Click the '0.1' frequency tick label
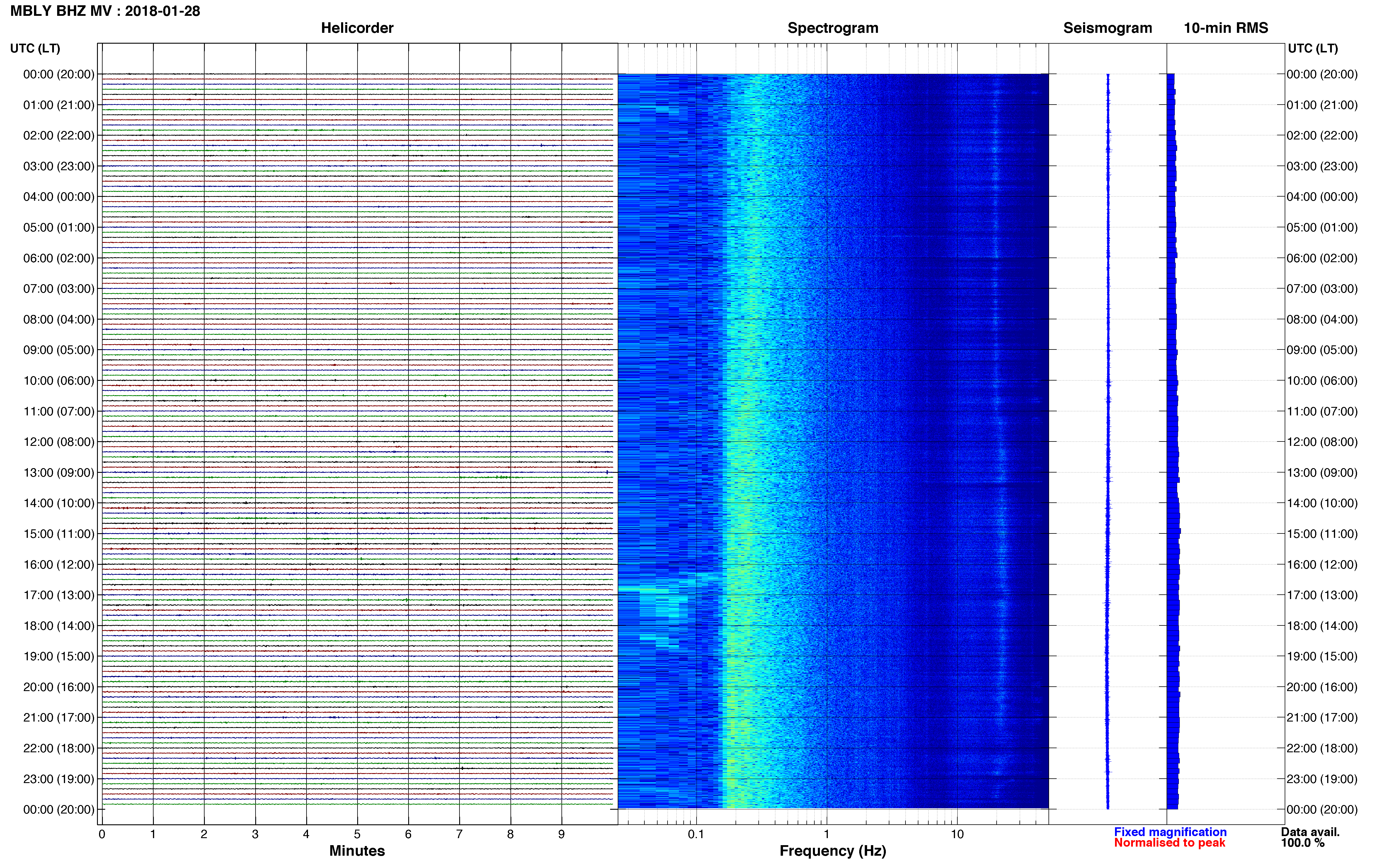The image size is (1389, 868). 696,834
